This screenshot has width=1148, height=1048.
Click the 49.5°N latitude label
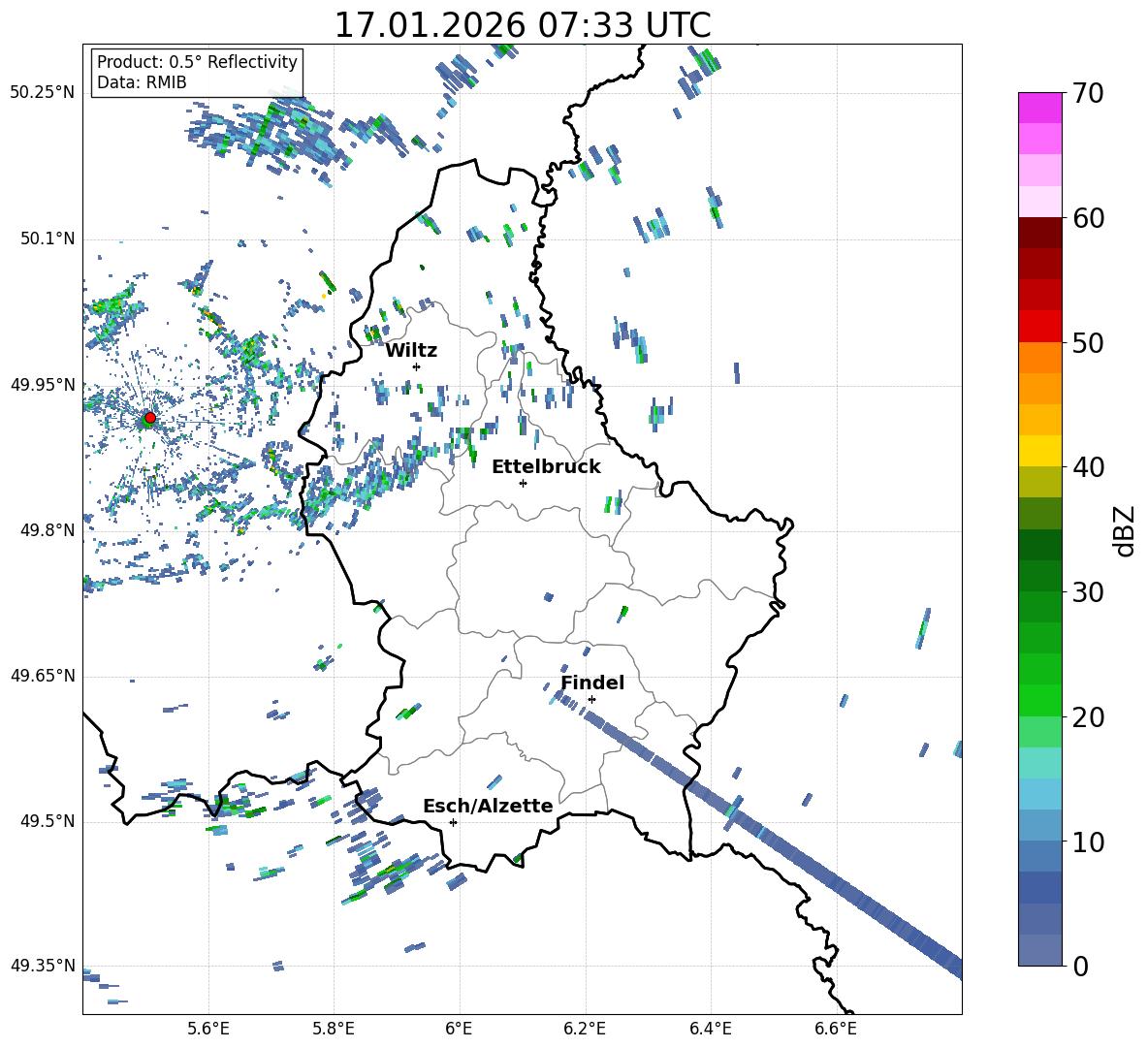(47, 821)
